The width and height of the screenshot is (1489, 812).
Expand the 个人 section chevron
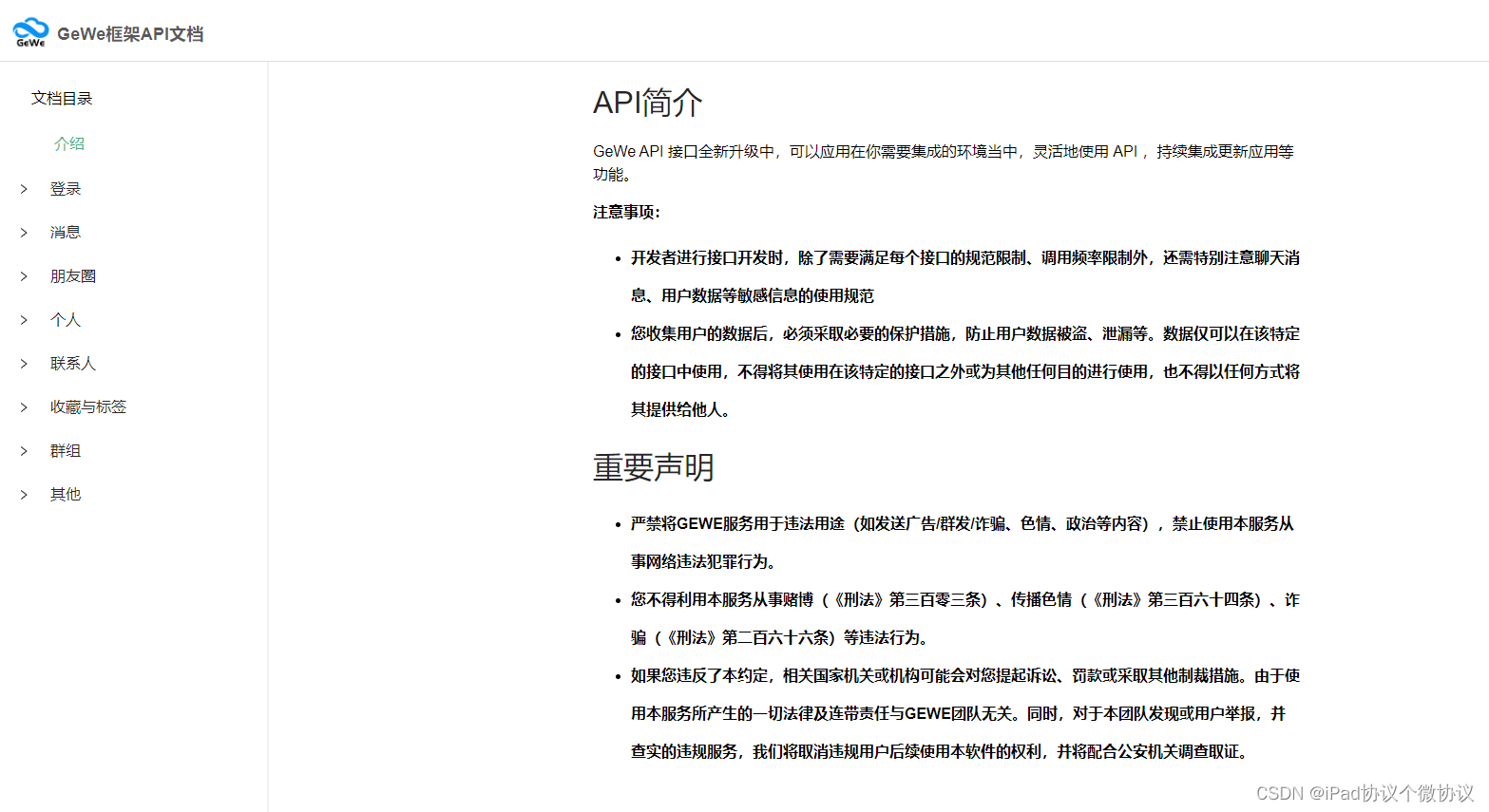pyautogui.click(x=24, y=320)
